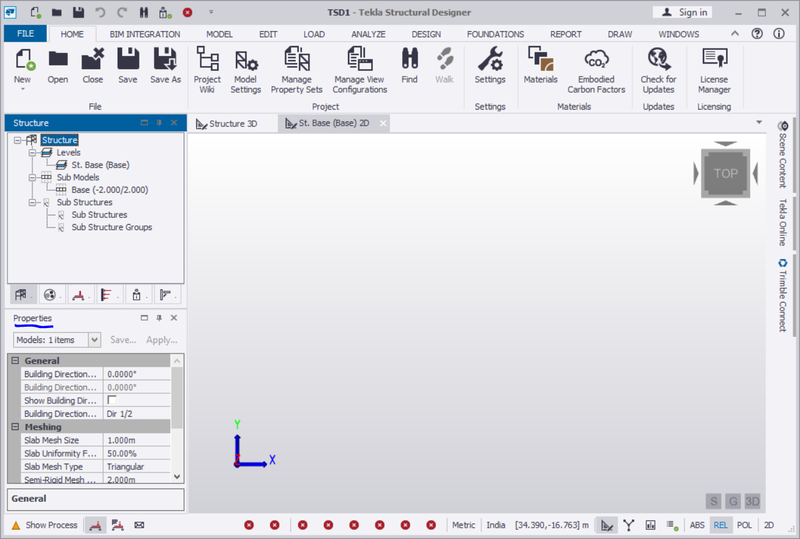The height and width of the screenshot is (539, 800).
Task: Open the License Manager
Action: pos(714,70)
